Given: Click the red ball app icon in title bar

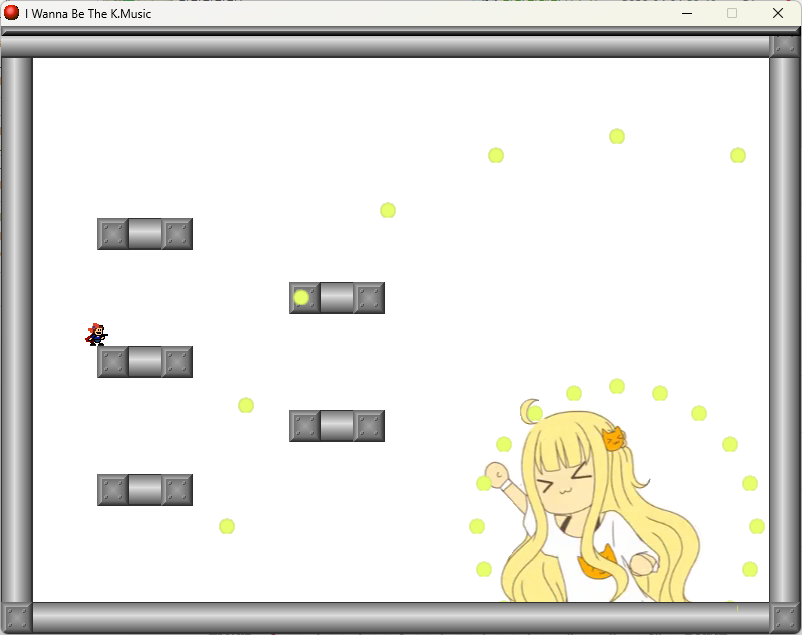Looking at the screenshot, I should pyautogui.click(x=11, y=13).
